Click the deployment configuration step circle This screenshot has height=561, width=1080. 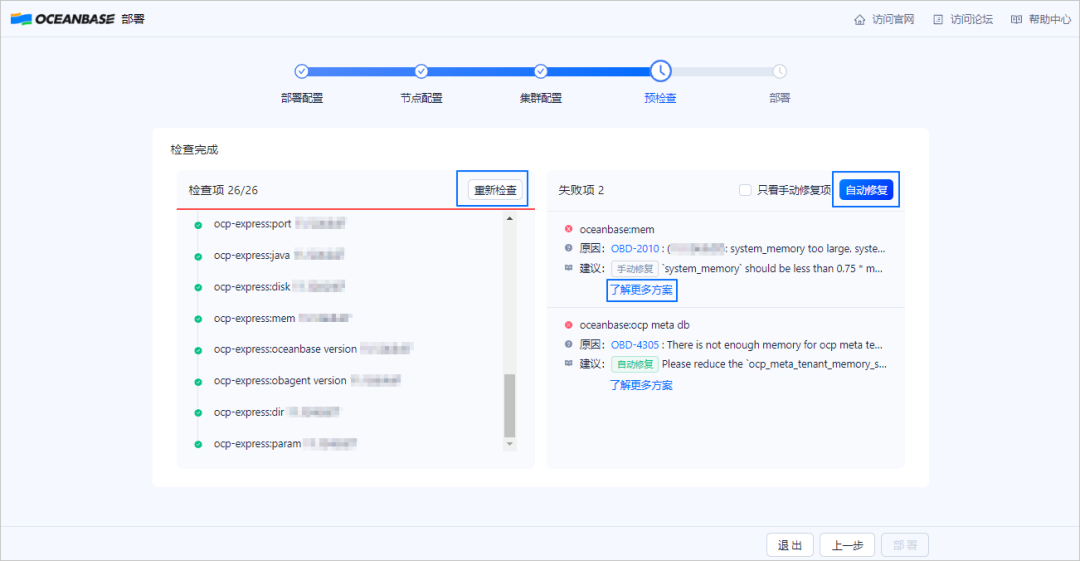(x=301, y=71)
